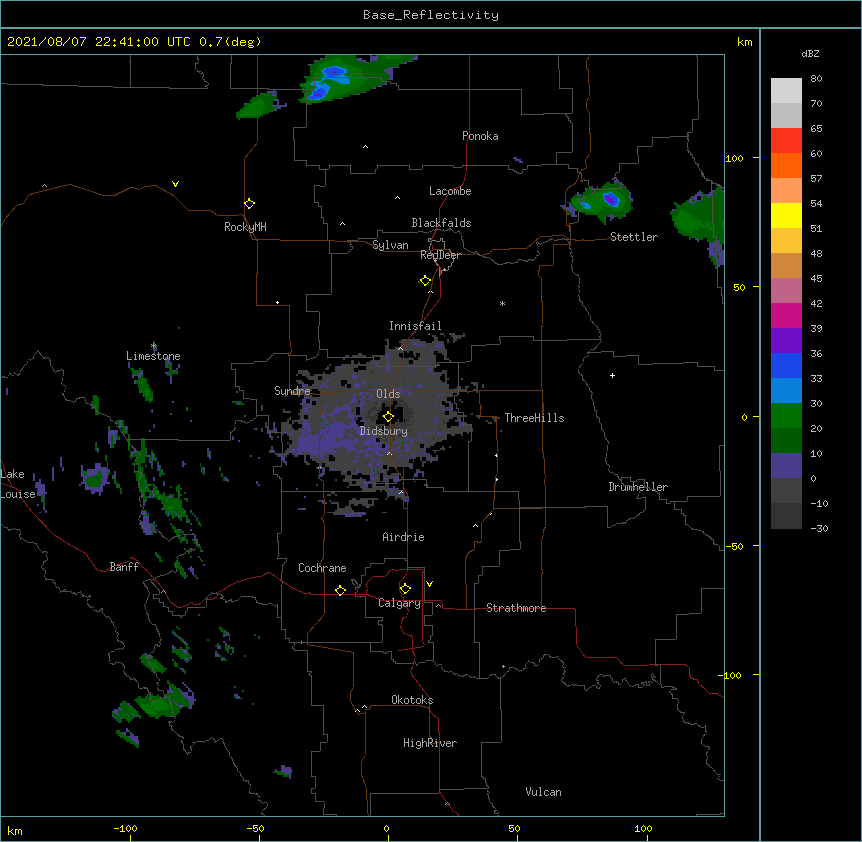The width and height of the screenshot is (862, 842).
Task: Click the white asterisk marker east of Innisfail
Action: 502,303
